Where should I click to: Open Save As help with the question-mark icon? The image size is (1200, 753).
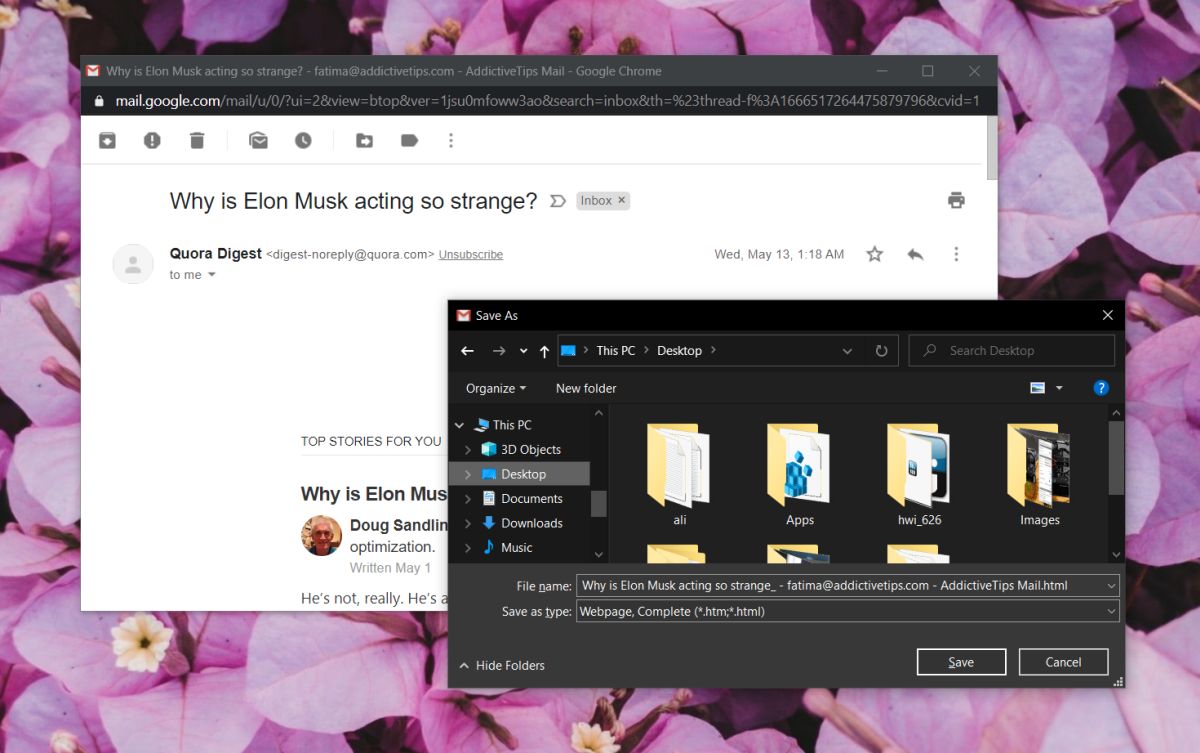click(1101, 388)
